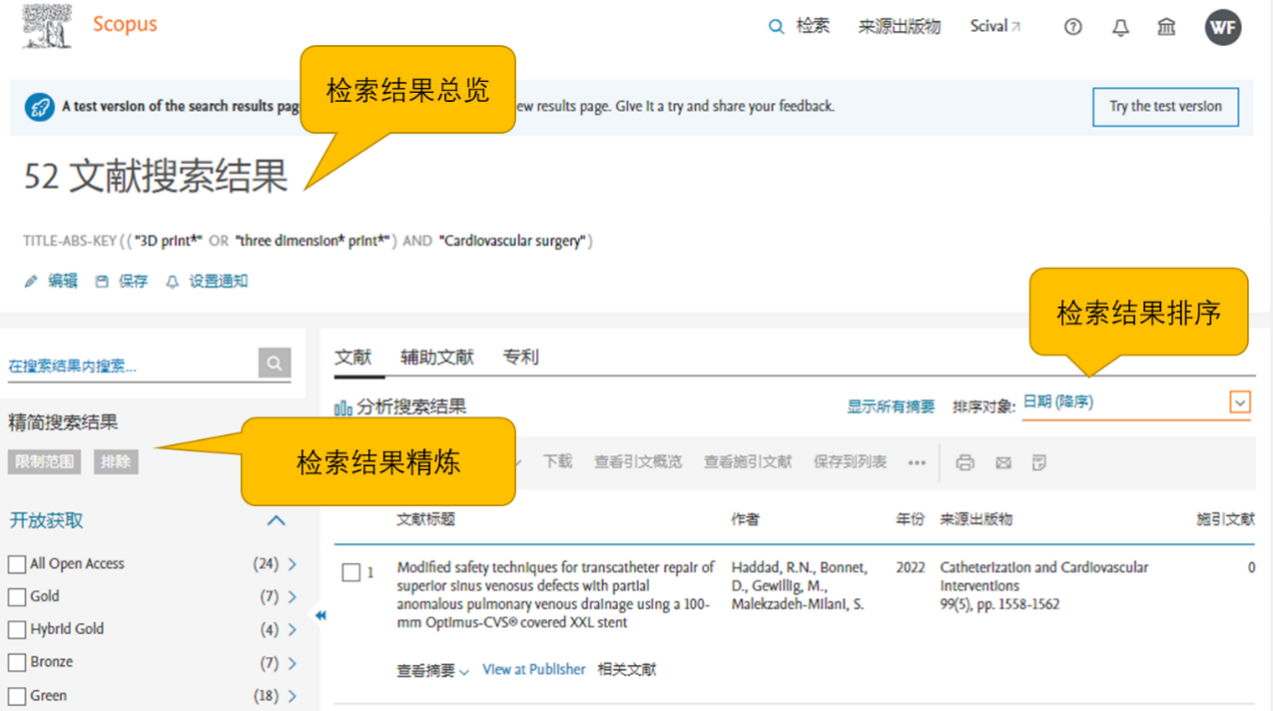
Task: Check the All Open Access checkbox
Action: (x=17, y=564)
